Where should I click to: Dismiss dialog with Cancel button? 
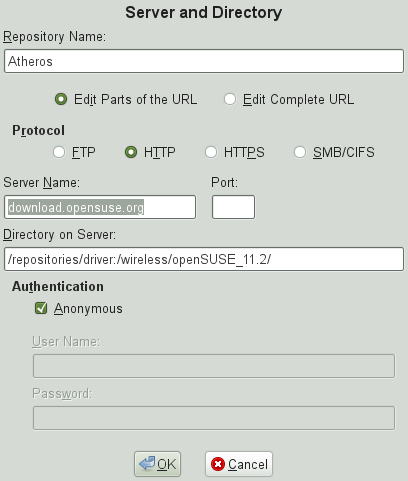click(239, 464)
